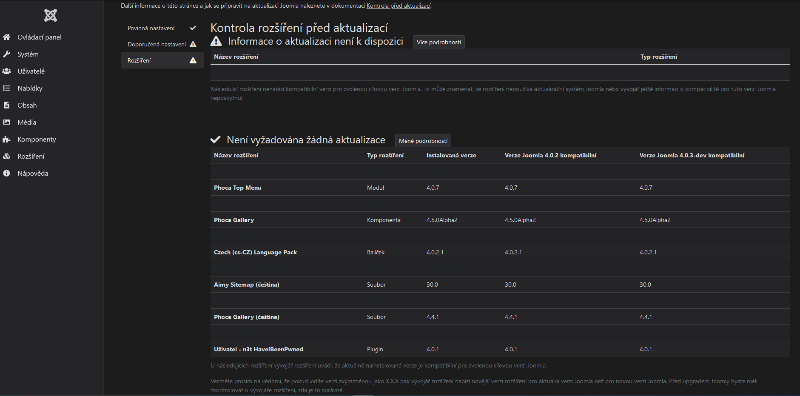Image resolution: width=800 pixels, height=396 pixels.
Task: Click the Více podrobností button
Action: coord(439,42)
